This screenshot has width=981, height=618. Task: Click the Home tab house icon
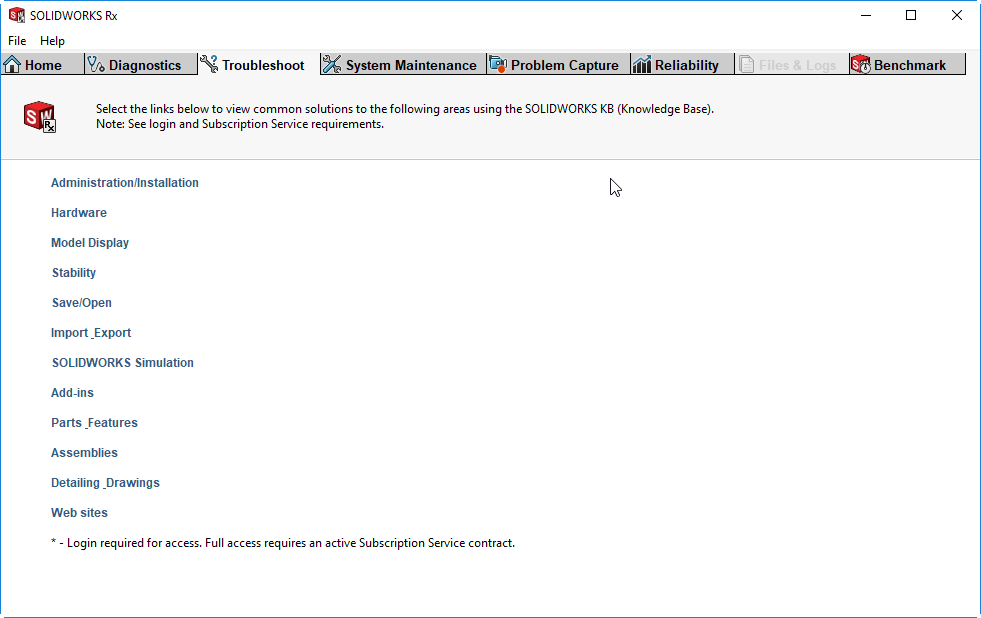(13, 64)
